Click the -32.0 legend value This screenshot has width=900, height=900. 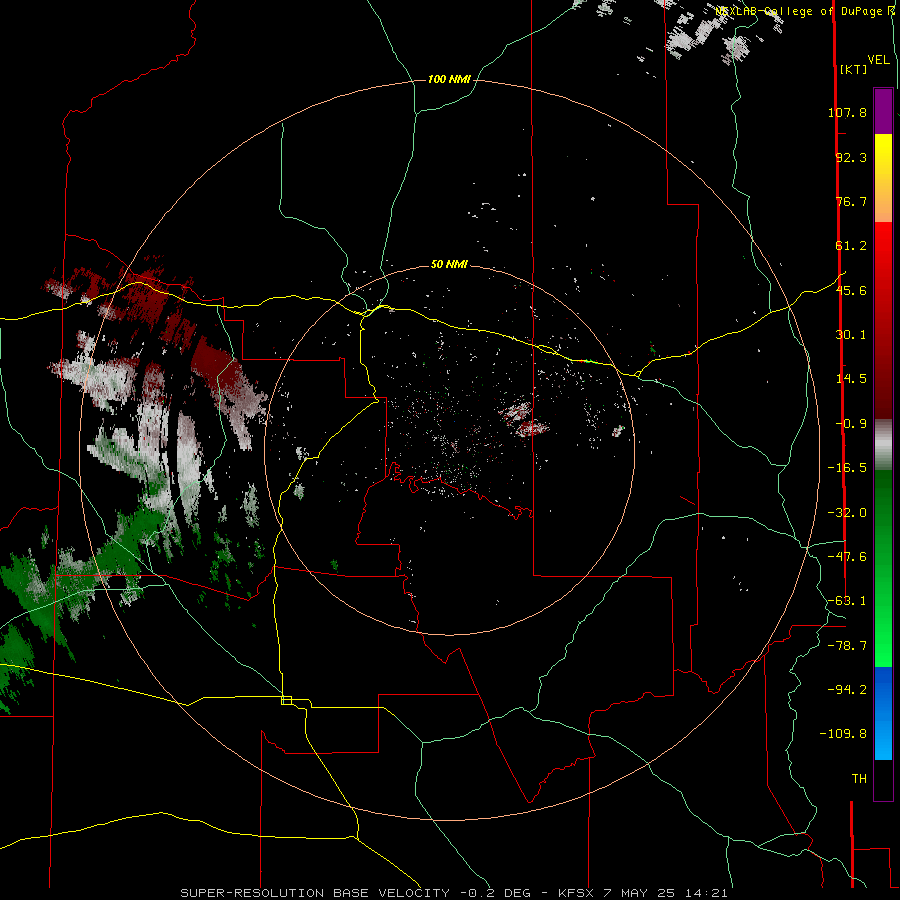847,513
